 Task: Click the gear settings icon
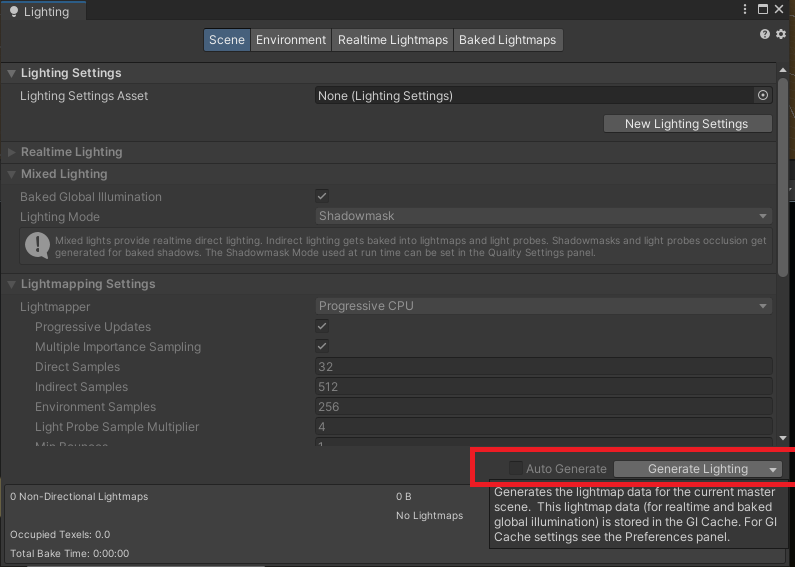pos(781,34)
